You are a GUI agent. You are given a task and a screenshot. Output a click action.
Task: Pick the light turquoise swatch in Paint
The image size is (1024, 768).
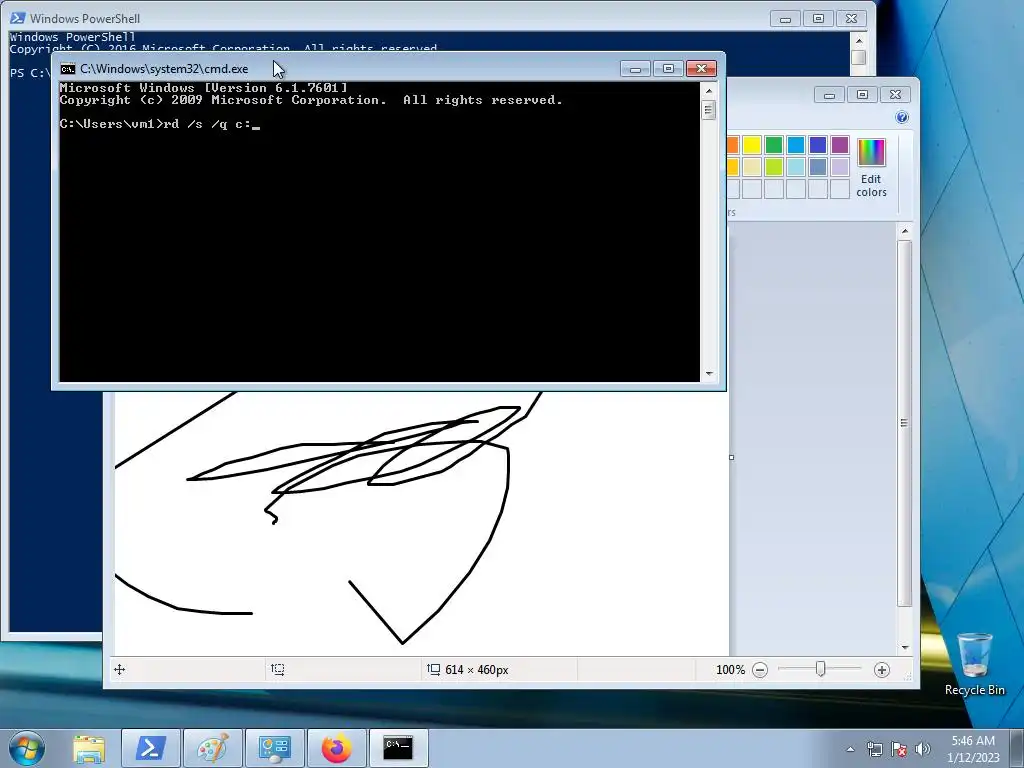(796, 167)
